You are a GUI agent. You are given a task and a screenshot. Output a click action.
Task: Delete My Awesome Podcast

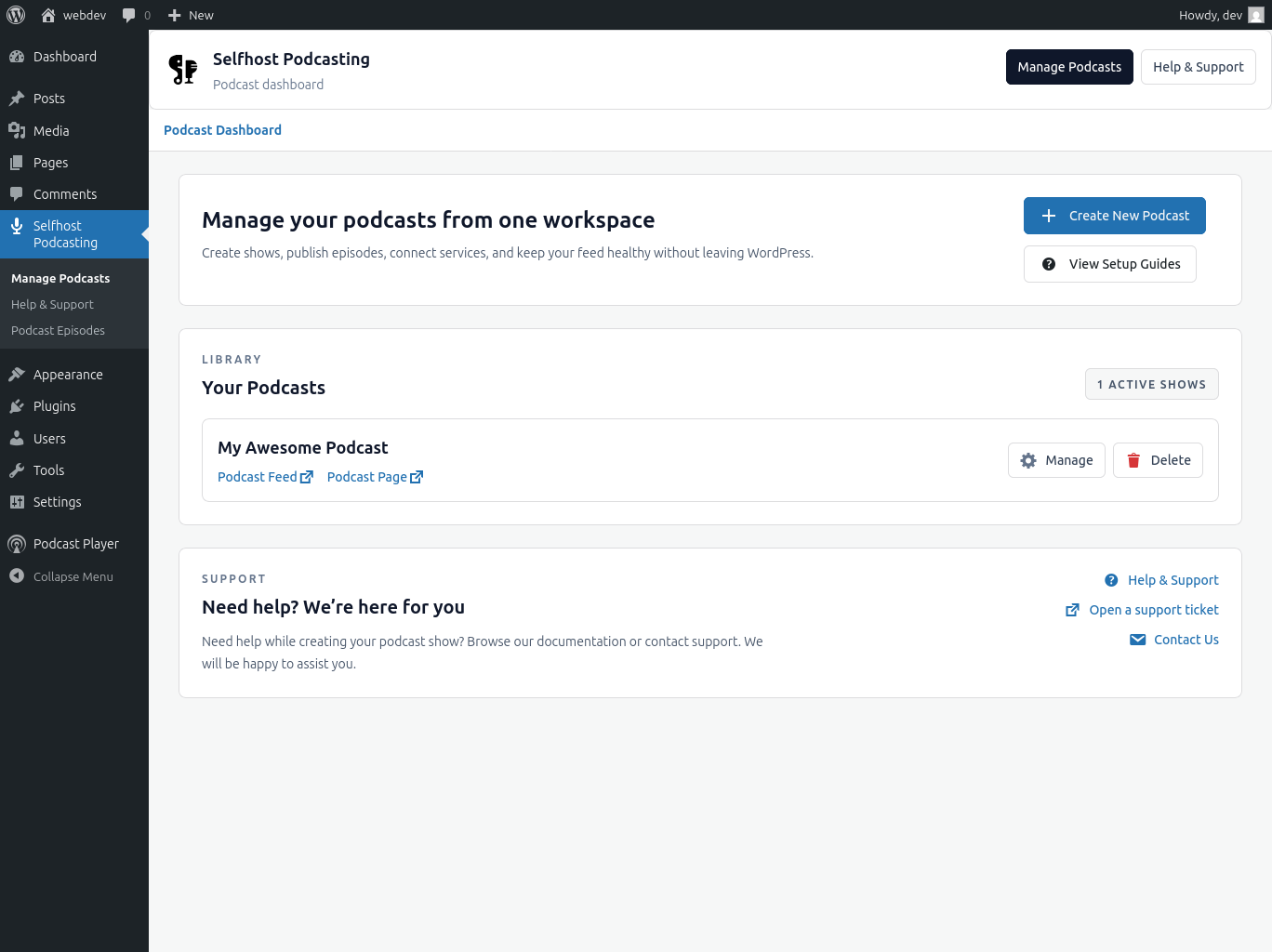1158,460
